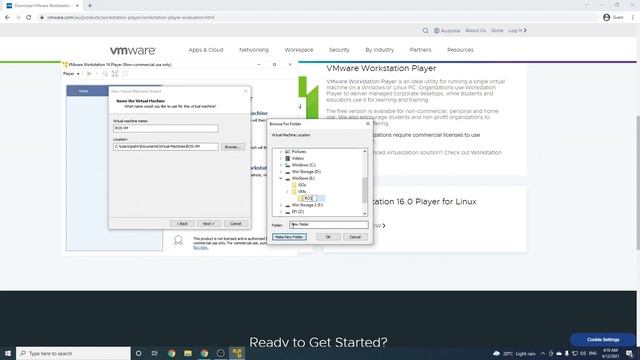This screenshot has height=360, width=640.
Task: Click folder tree scrollbar down arrow
Action: click(364, 213)
